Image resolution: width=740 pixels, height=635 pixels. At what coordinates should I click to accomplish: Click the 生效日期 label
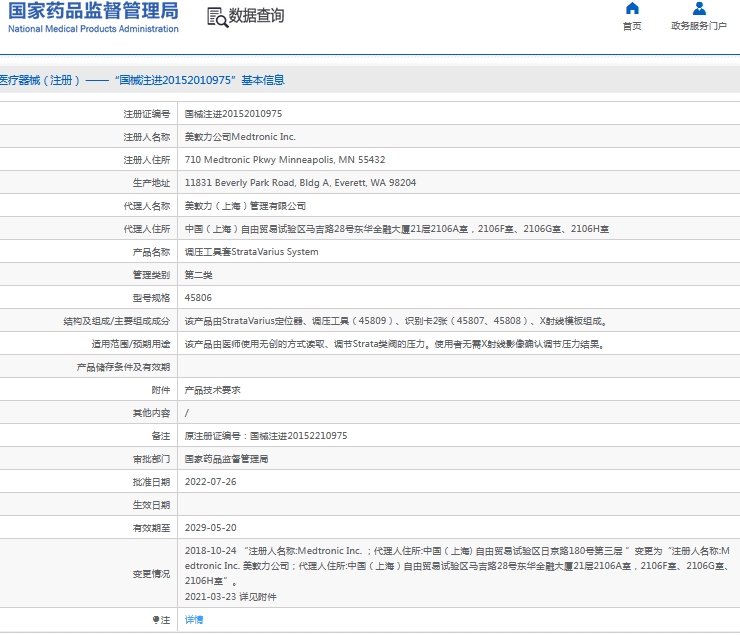click(151, 505)
